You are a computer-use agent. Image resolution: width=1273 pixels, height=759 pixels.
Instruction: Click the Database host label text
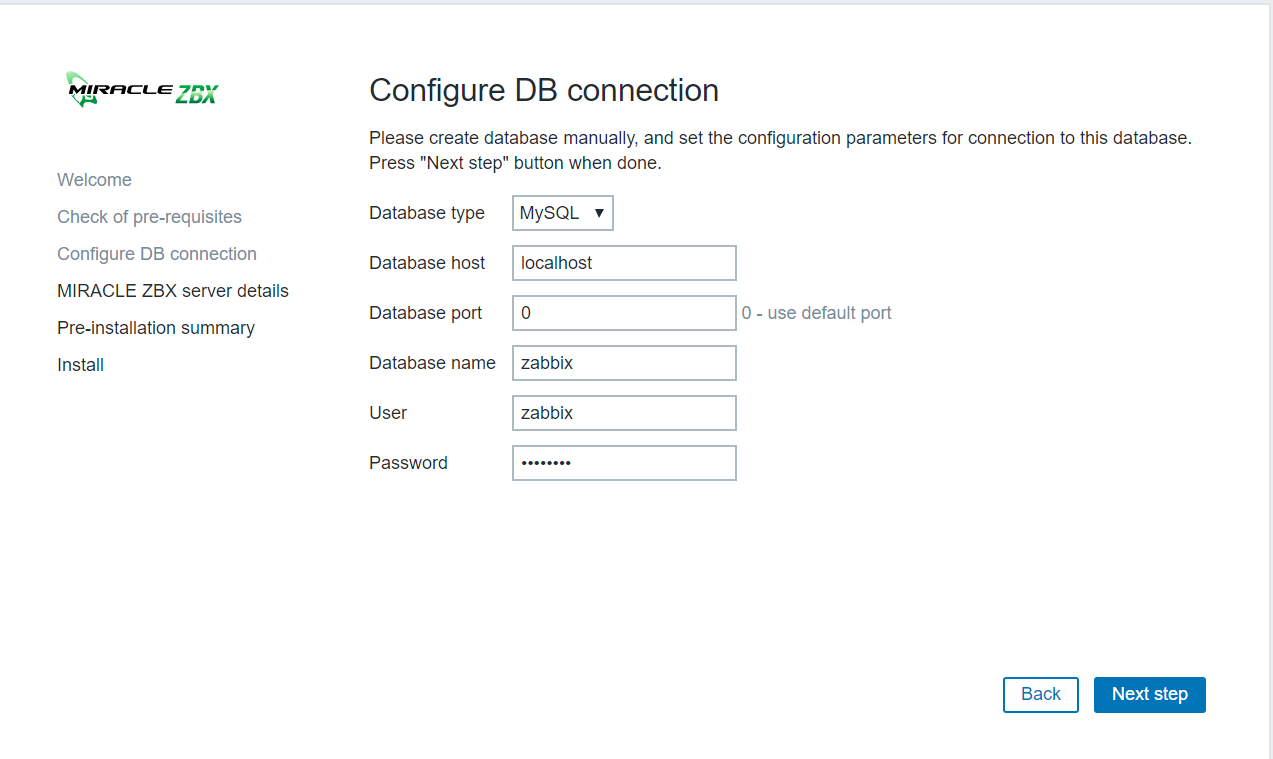427,263
